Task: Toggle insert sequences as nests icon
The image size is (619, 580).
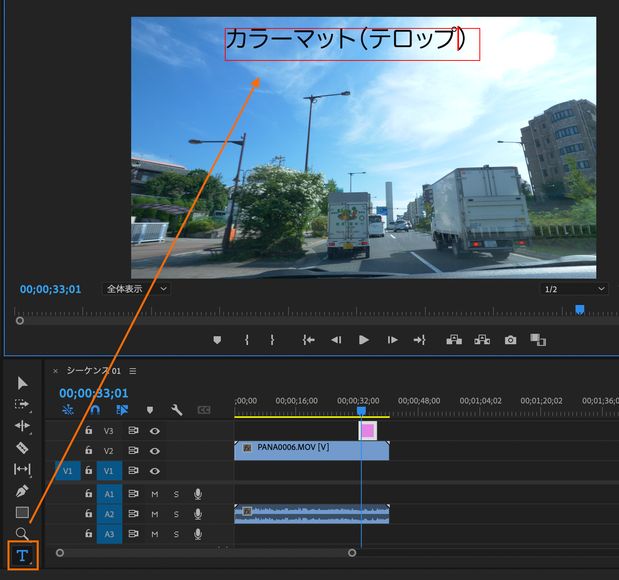Action: (x=68, y=410)
